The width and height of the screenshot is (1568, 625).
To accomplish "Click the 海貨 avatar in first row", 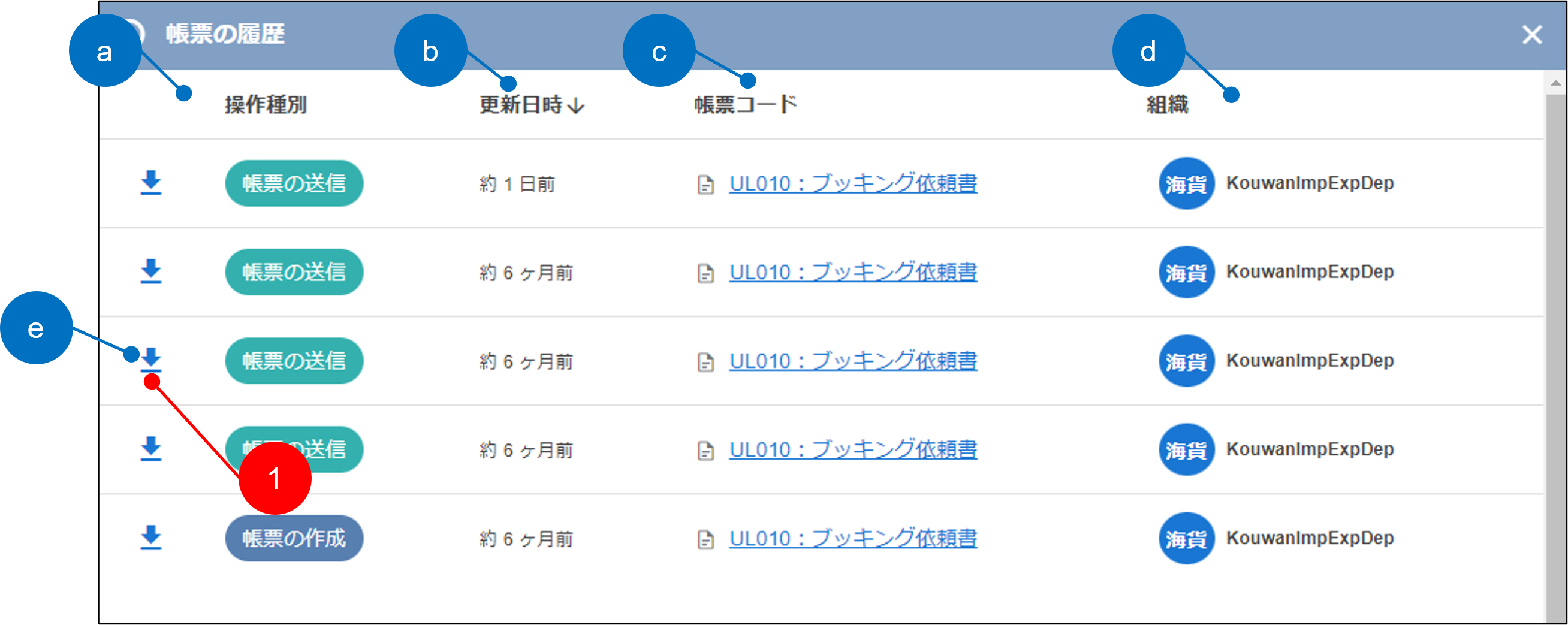I will [1186, 183].
